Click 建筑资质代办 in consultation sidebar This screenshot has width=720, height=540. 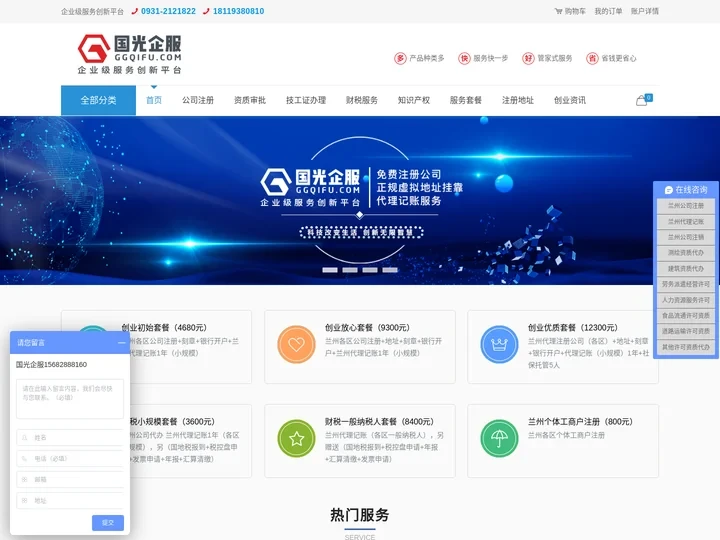pos(686,269)
